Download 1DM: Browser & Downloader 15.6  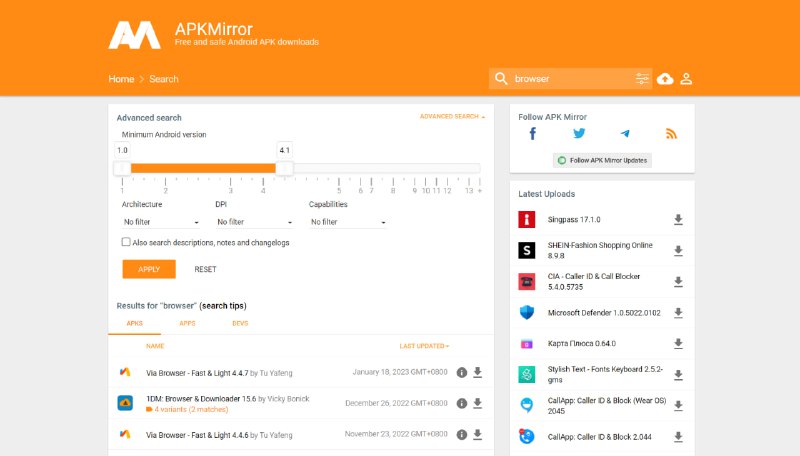[x=478, y=403]
